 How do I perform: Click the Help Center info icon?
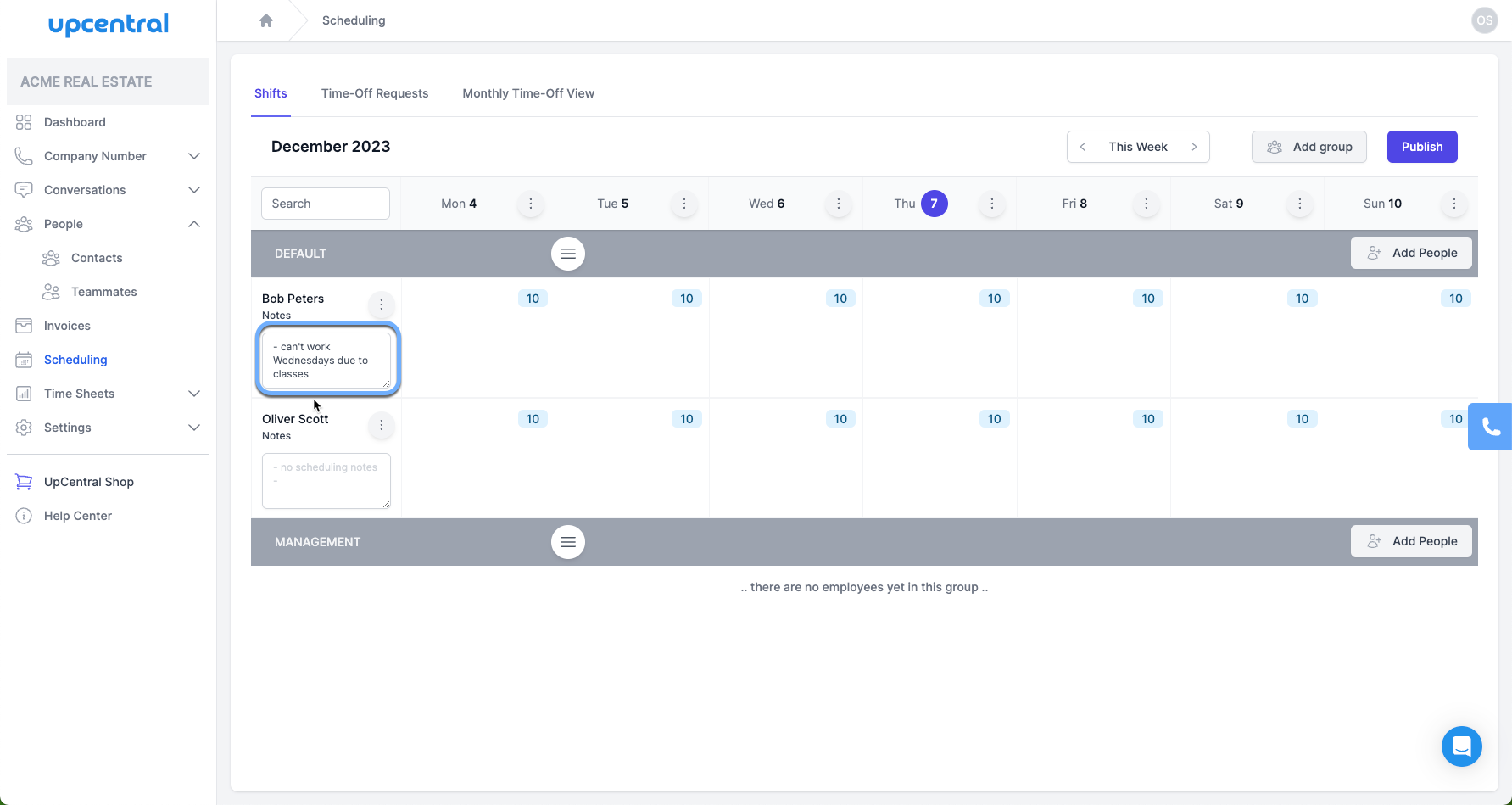[25, 516]
